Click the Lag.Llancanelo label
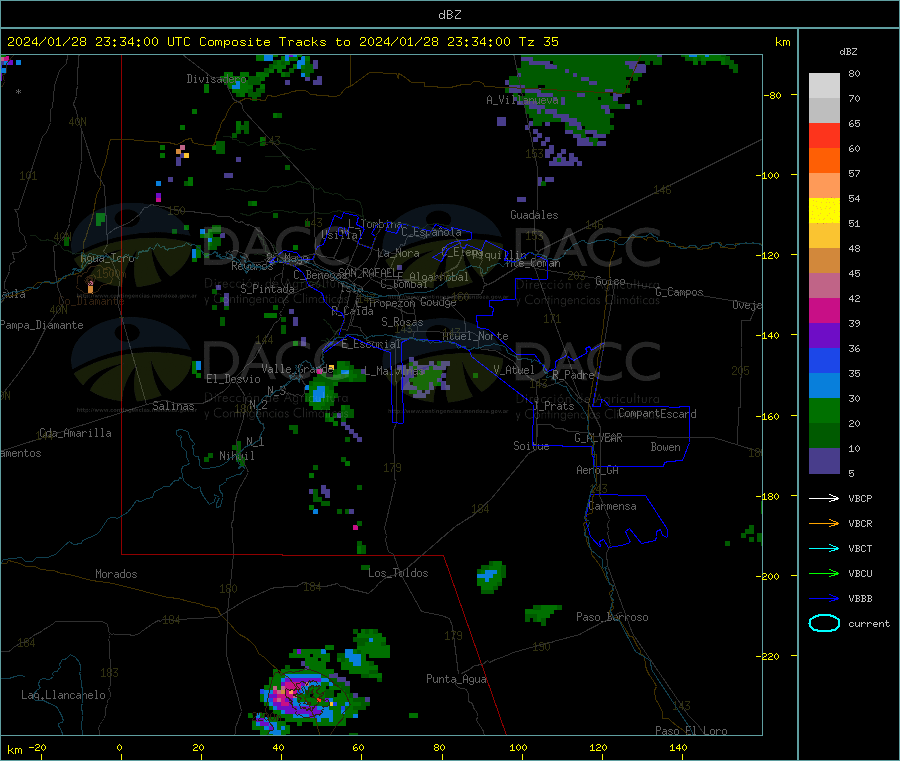 pyautogui.click(x=63, y=695)
